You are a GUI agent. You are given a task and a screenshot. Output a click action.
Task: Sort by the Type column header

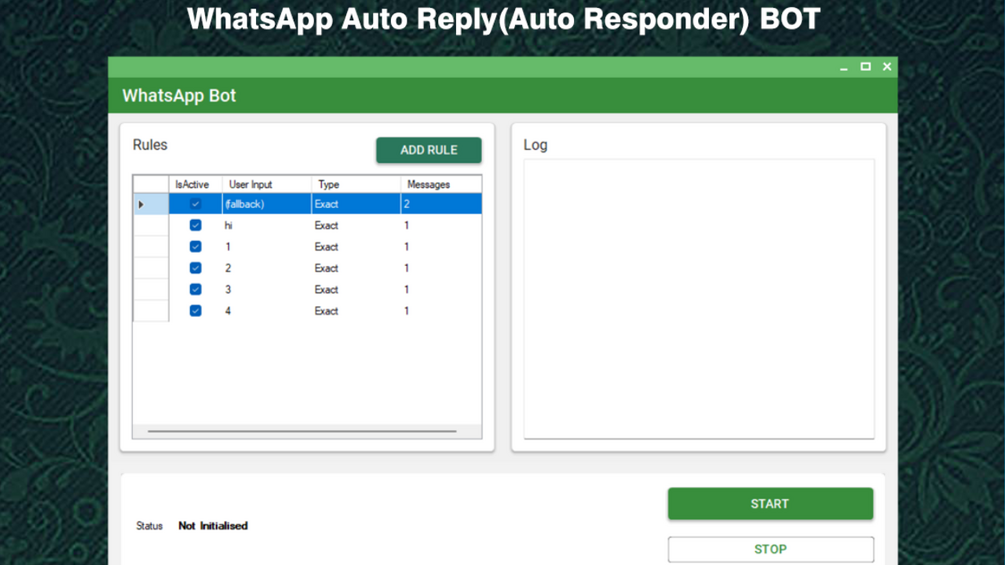click(356, 184)
